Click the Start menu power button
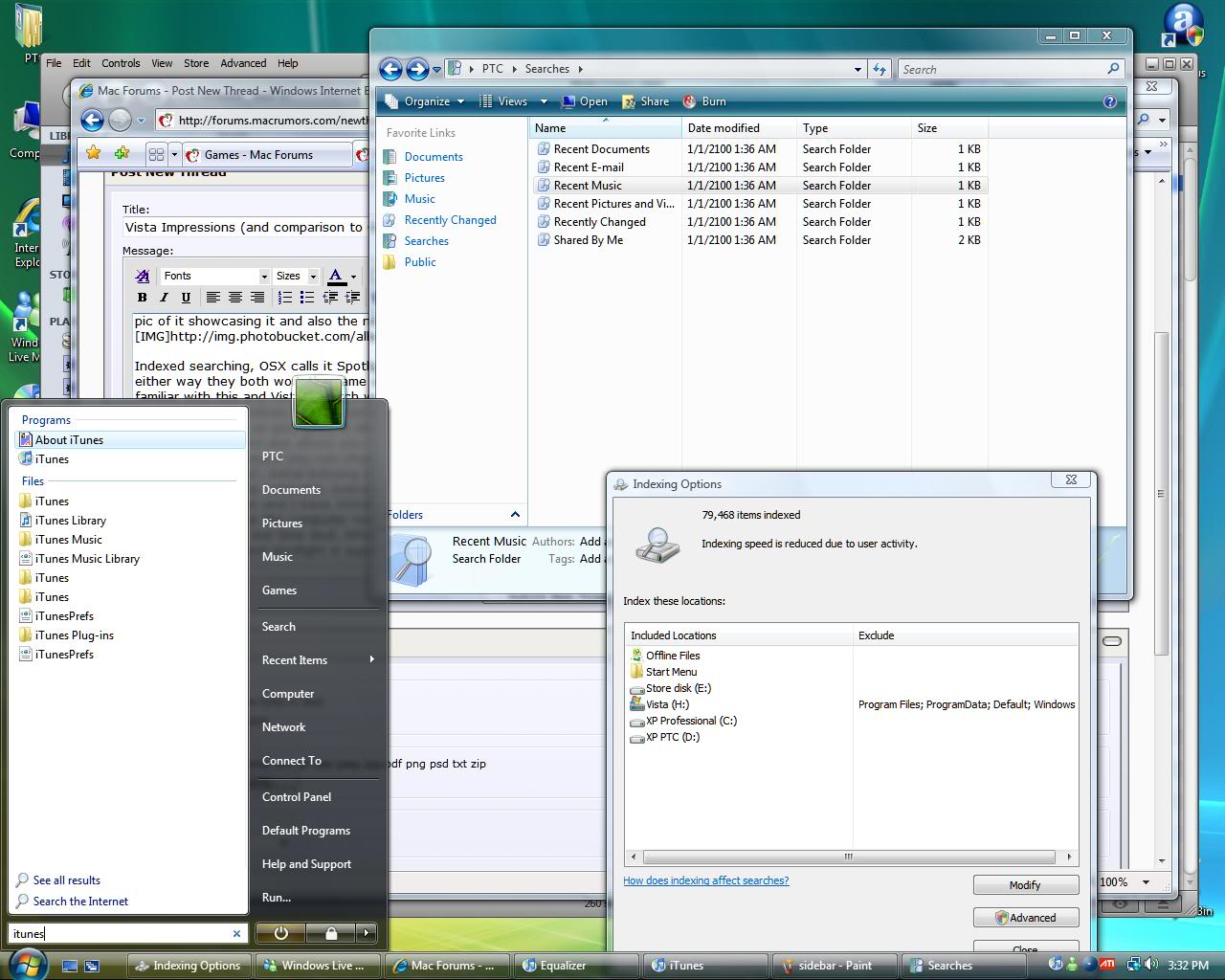 tap(280, 933)
